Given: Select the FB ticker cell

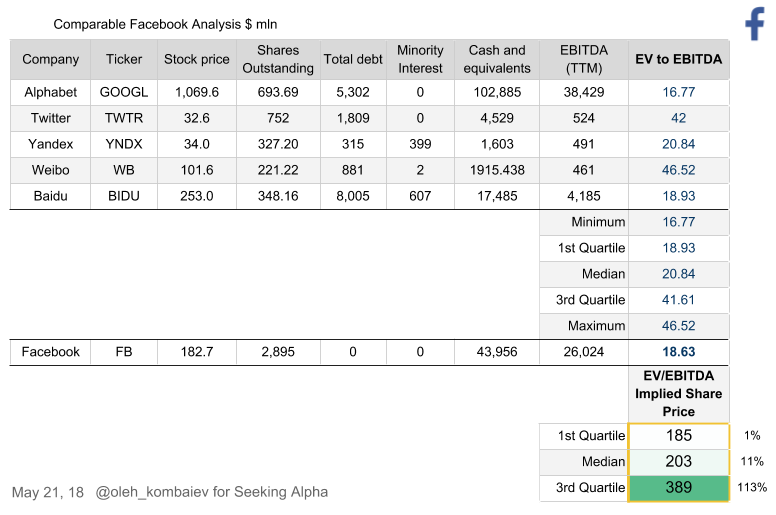Looking at the screenshot, I should click(x=124, y=352).
